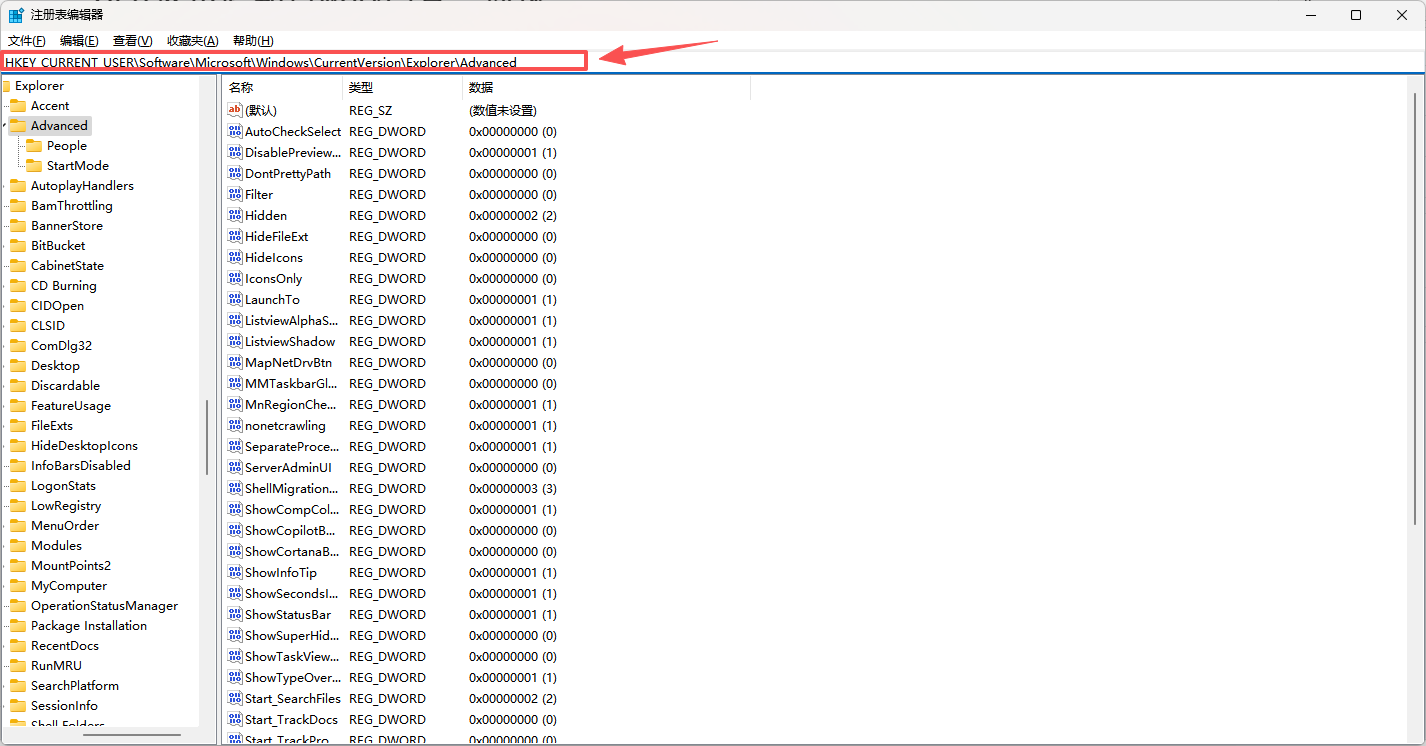Image resolution: width=1426 pixels, height=746 pixels.
Task: Click the People subkey folder icon
Action: pyautogui.click(x=34, y=146)
